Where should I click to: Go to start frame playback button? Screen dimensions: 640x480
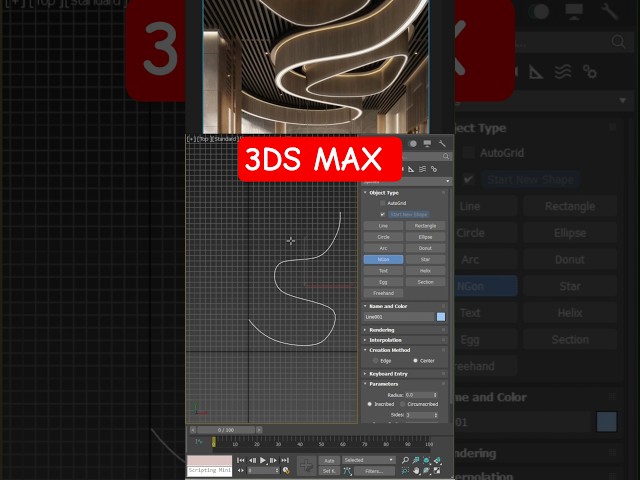coord(241,460)
